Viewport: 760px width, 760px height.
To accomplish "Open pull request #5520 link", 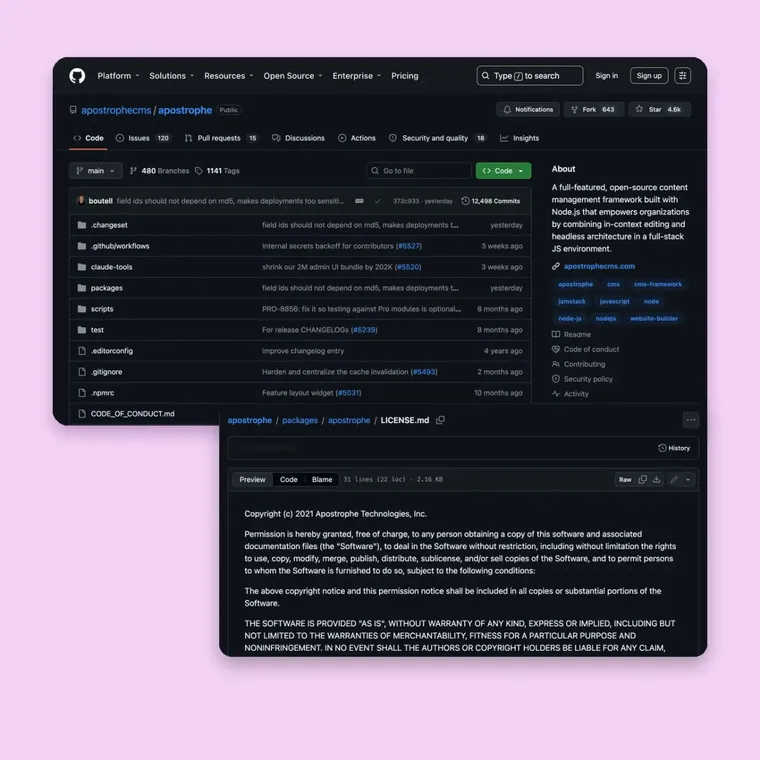I will click(x=408, y=267).
